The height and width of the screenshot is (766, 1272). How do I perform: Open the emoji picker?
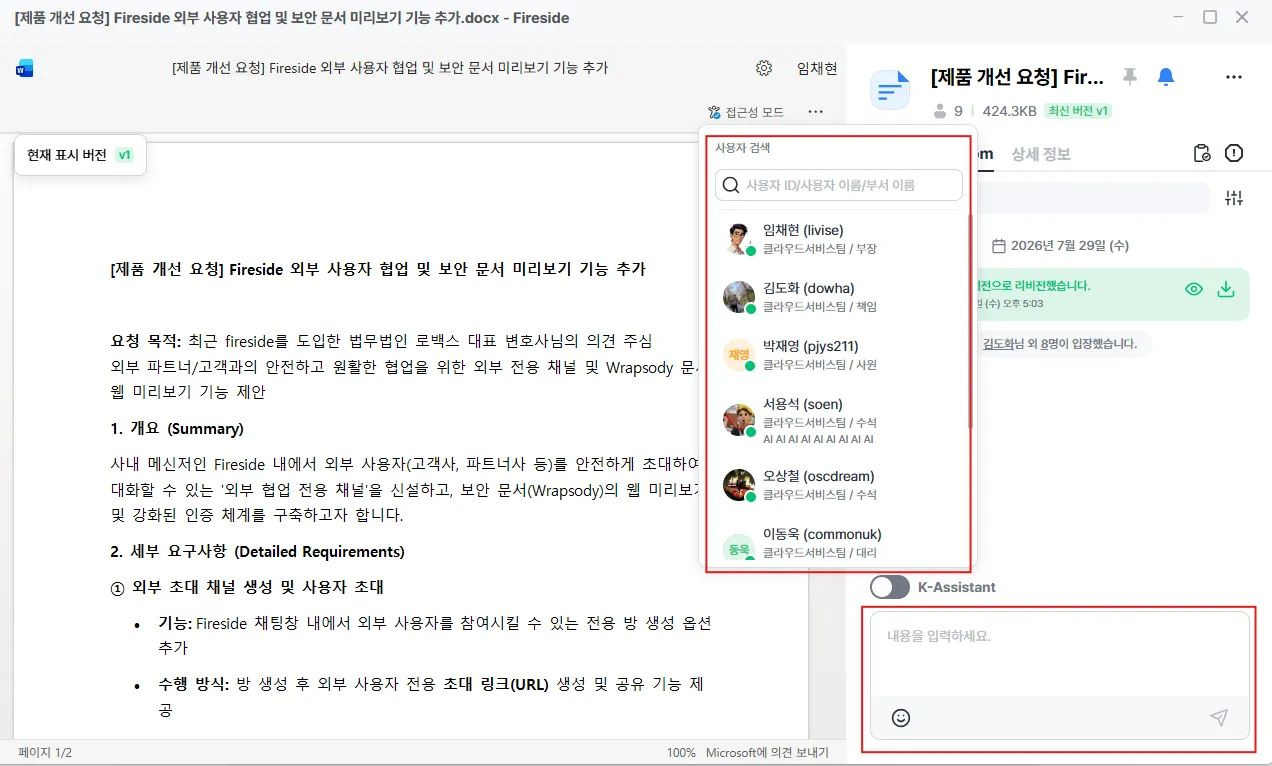coord(901,718)
